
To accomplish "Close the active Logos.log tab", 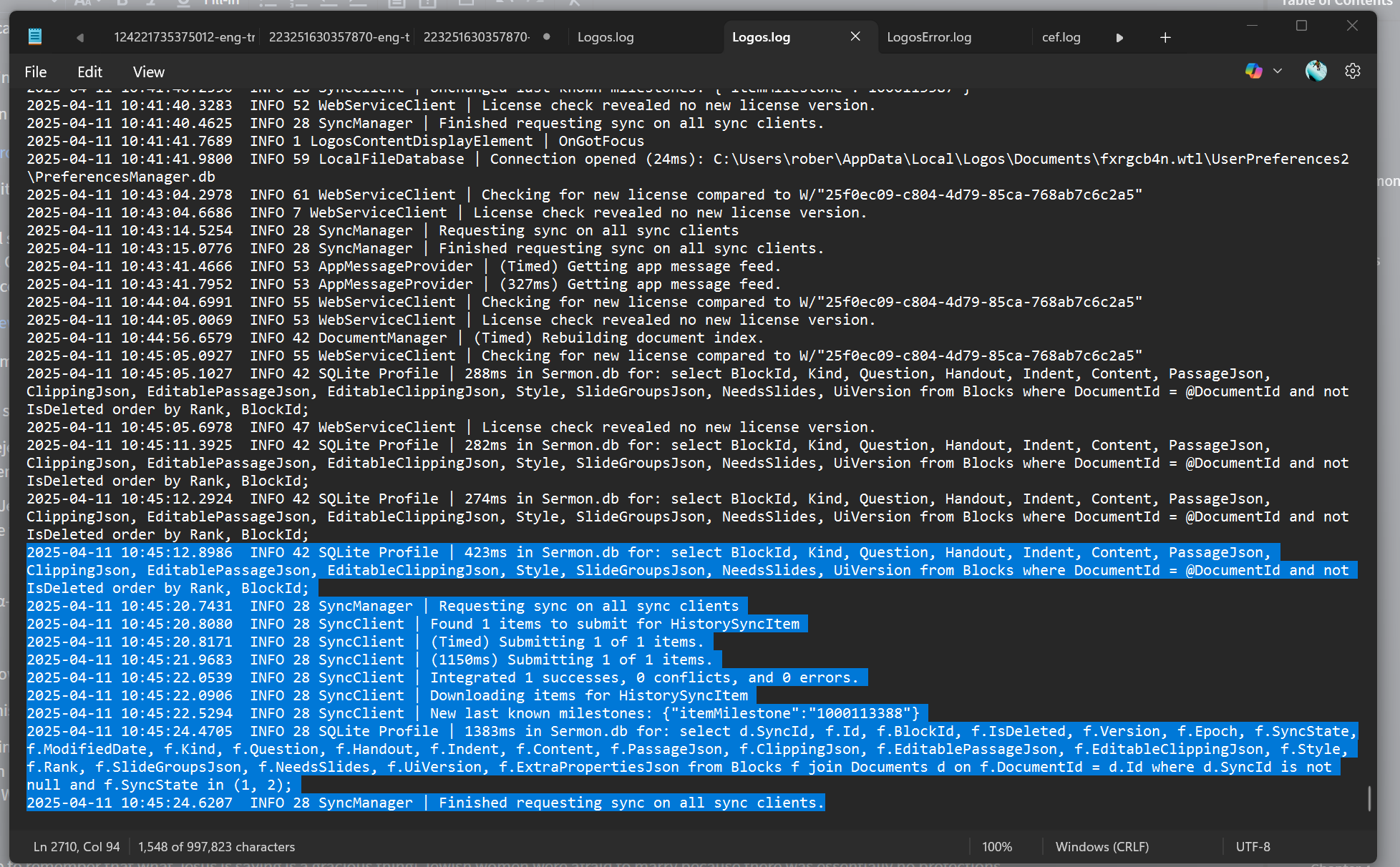I will click(x=855, y=36).
